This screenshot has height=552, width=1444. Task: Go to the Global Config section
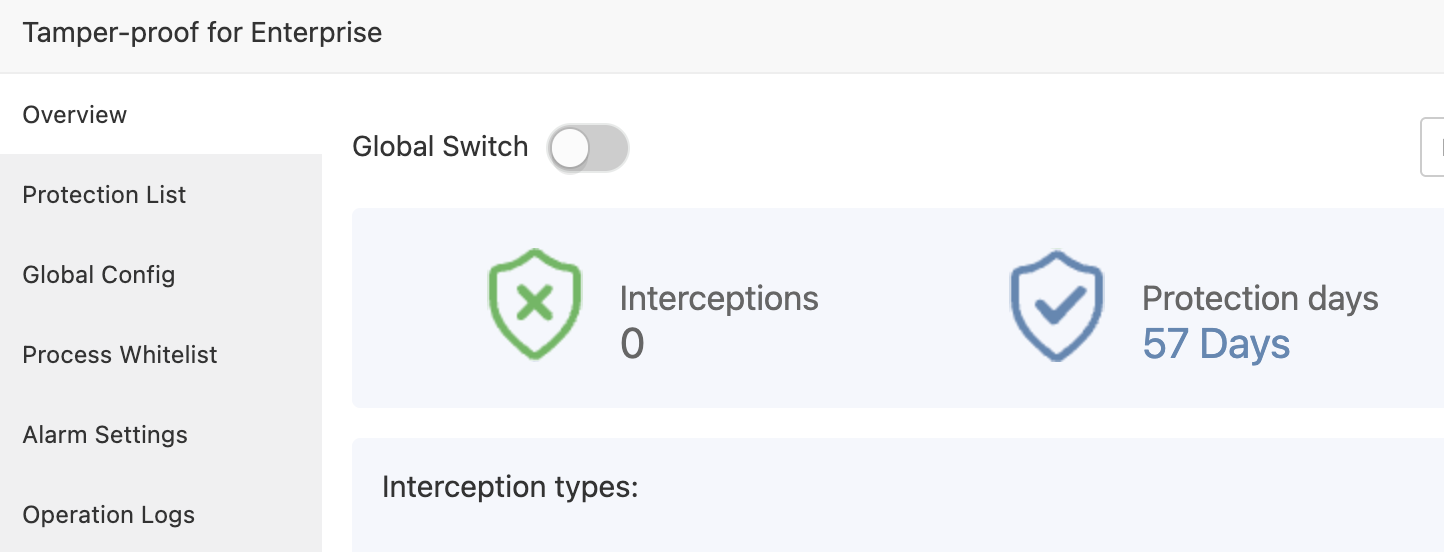tap(99, 275)
